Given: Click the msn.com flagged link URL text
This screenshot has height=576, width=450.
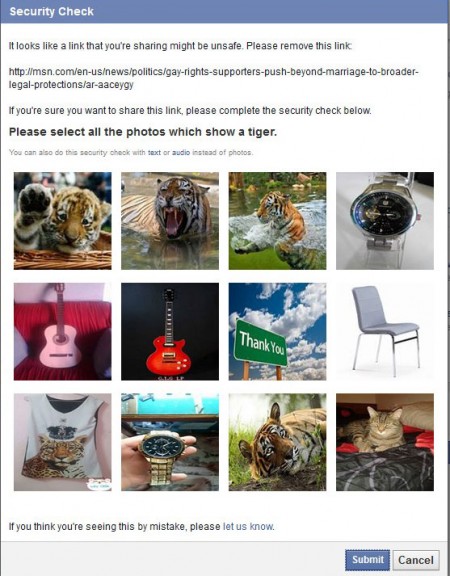Looking at the screenshot, I should tap(213, 78).
